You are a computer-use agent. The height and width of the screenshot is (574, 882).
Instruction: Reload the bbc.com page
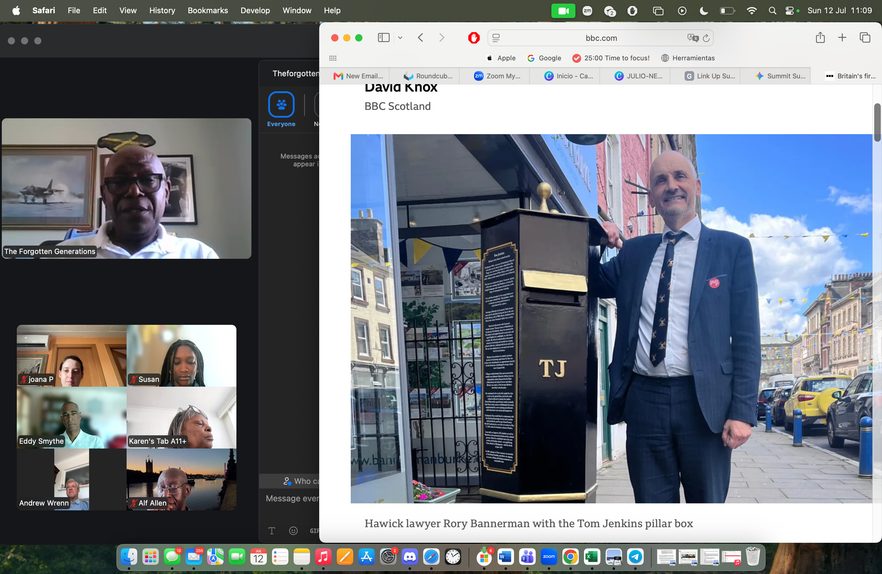click(706, 38)
